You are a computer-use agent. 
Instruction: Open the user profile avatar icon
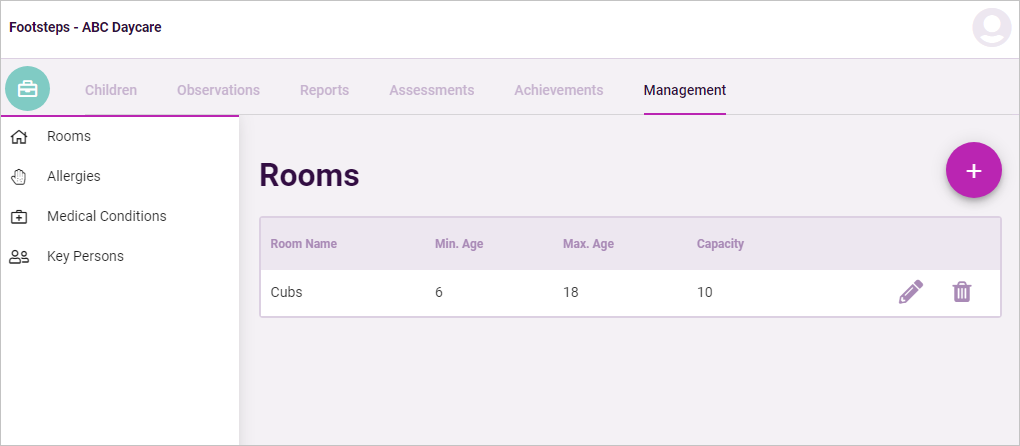pyautogui.click(x=992, y=27)
